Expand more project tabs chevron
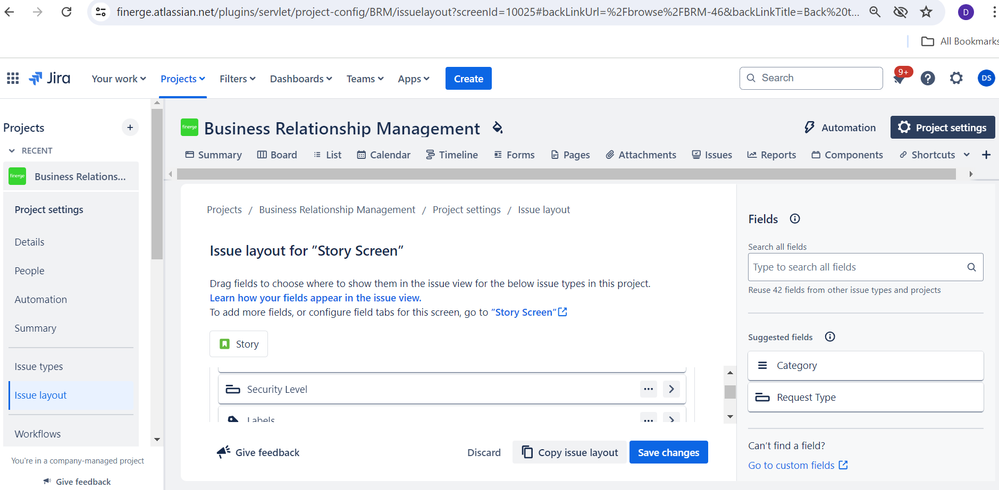 pyautogui.click(x=967, y=155)
